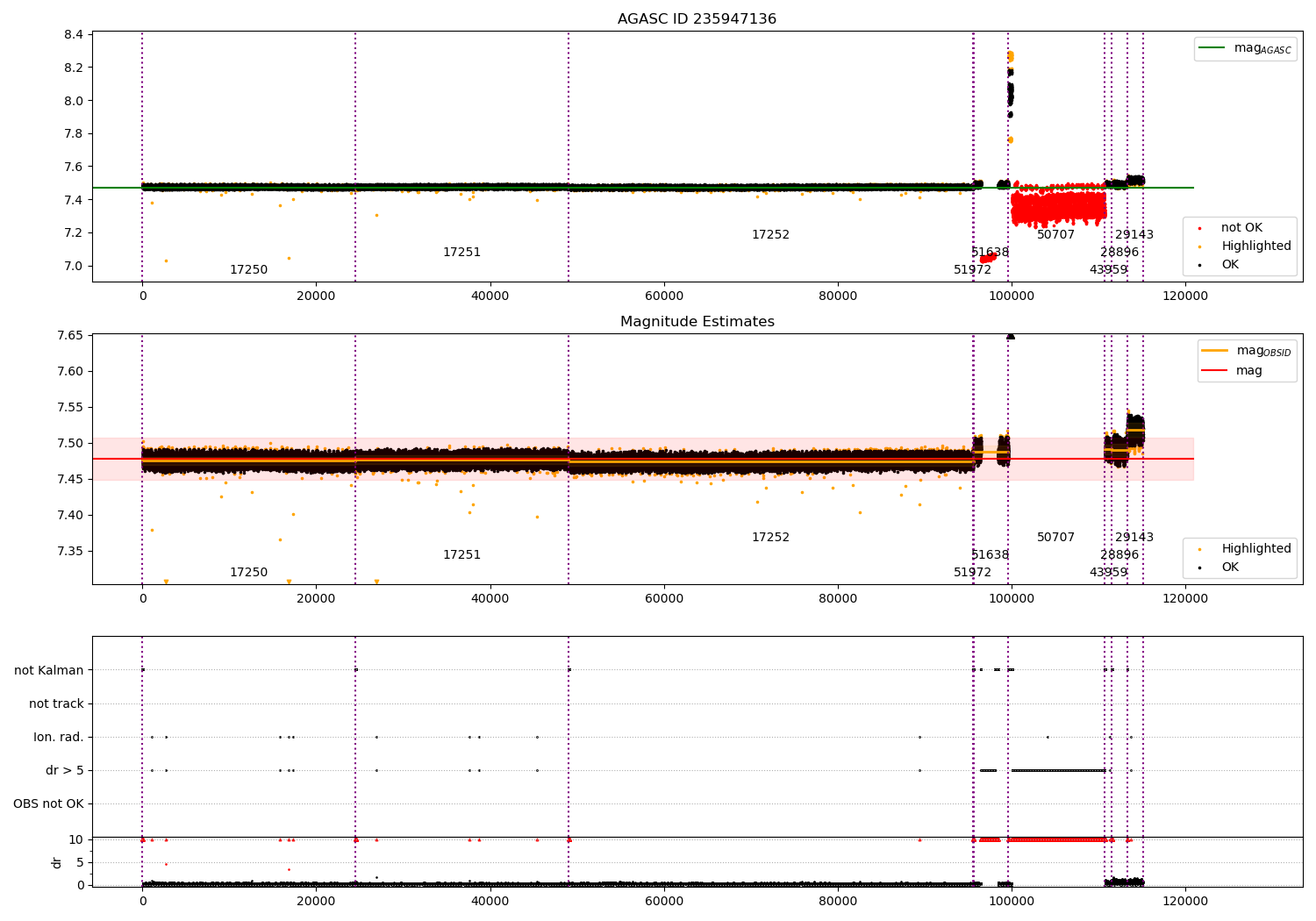Click obsid label 50707 in the AGASC ID plot
The image size is (1316, 921).
point(1055,235)
